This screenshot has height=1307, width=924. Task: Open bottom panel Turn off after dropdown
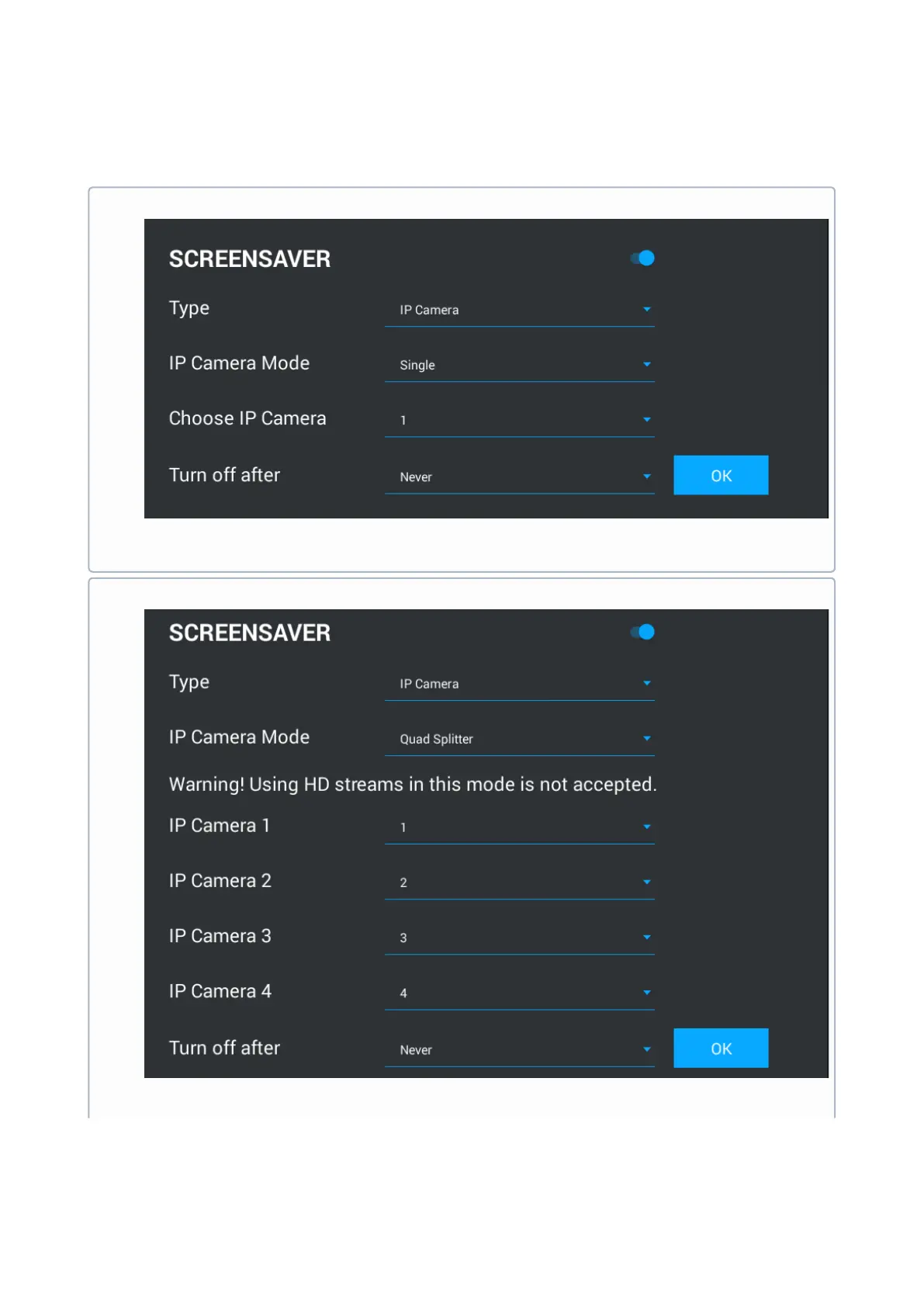pyautogui.click(x=519, y=1050)
